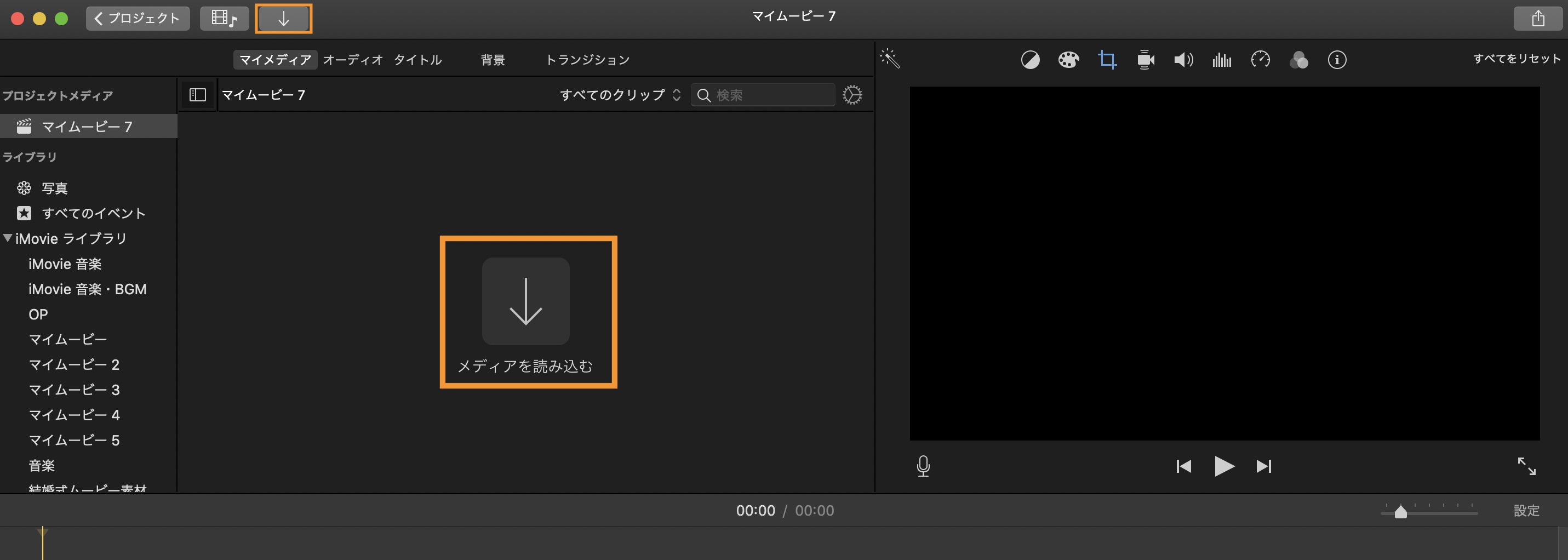Open timeline 設定 button

[x=1526, y=511]
